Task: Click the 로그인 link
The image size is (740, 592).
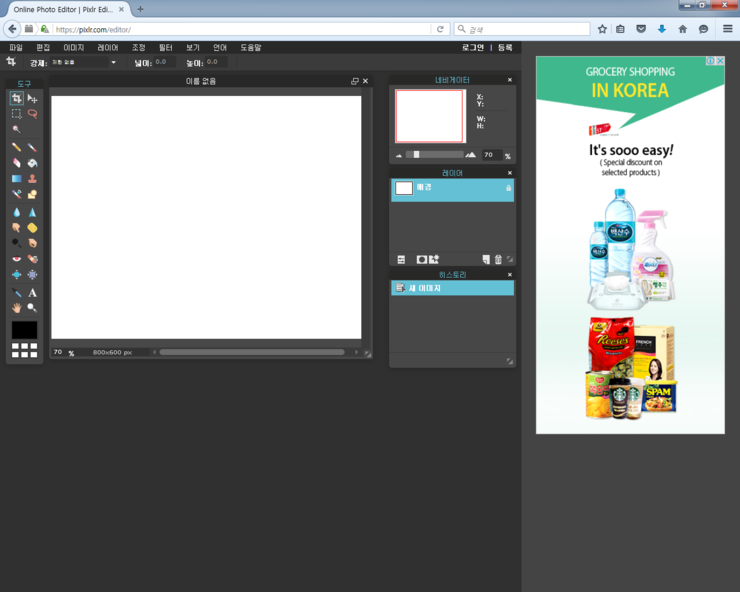Action: point(472,47)
